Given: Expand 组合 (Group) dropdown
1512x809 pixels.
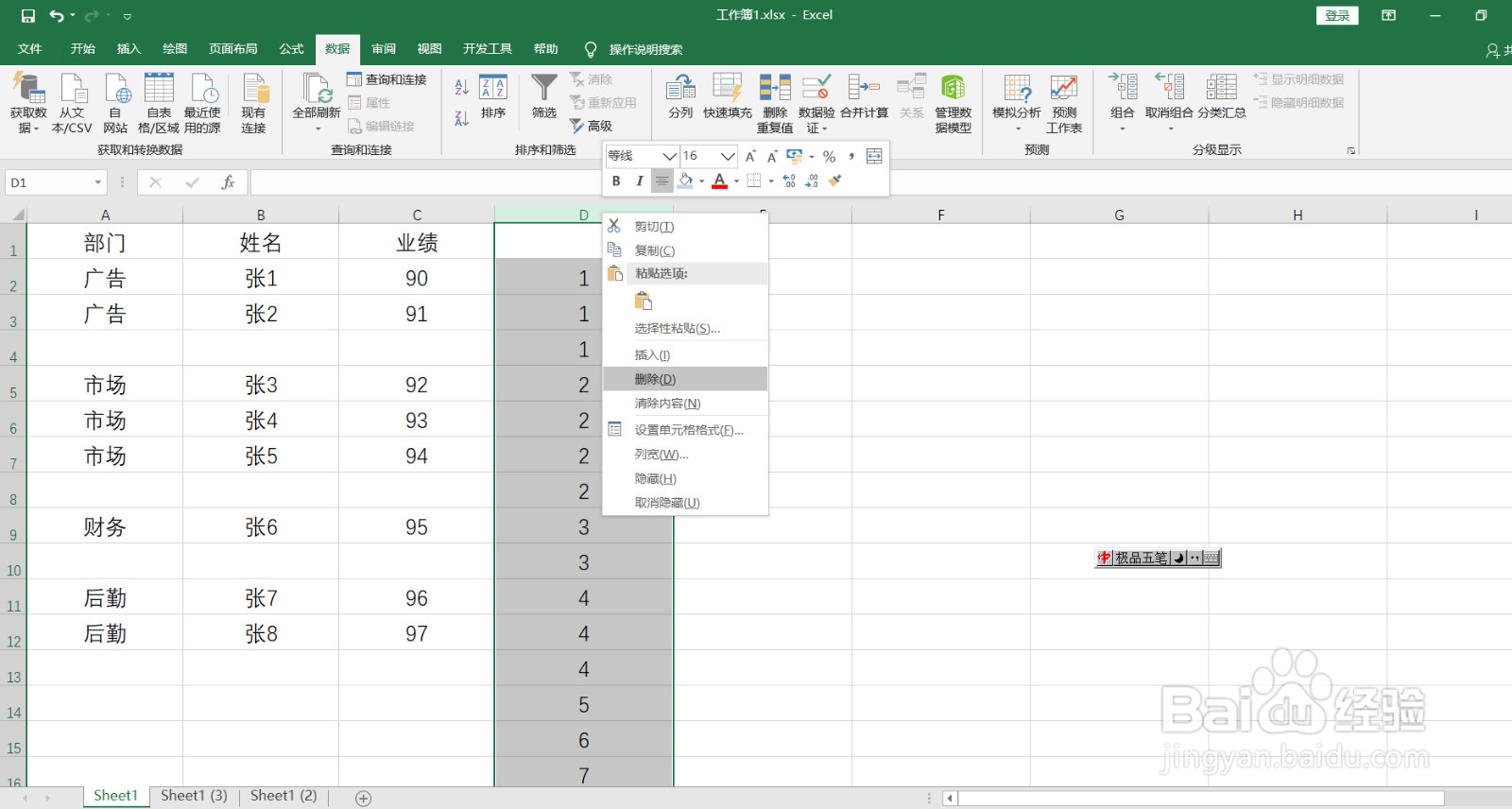Looking at the screenshot, I should coord(1123,129).
